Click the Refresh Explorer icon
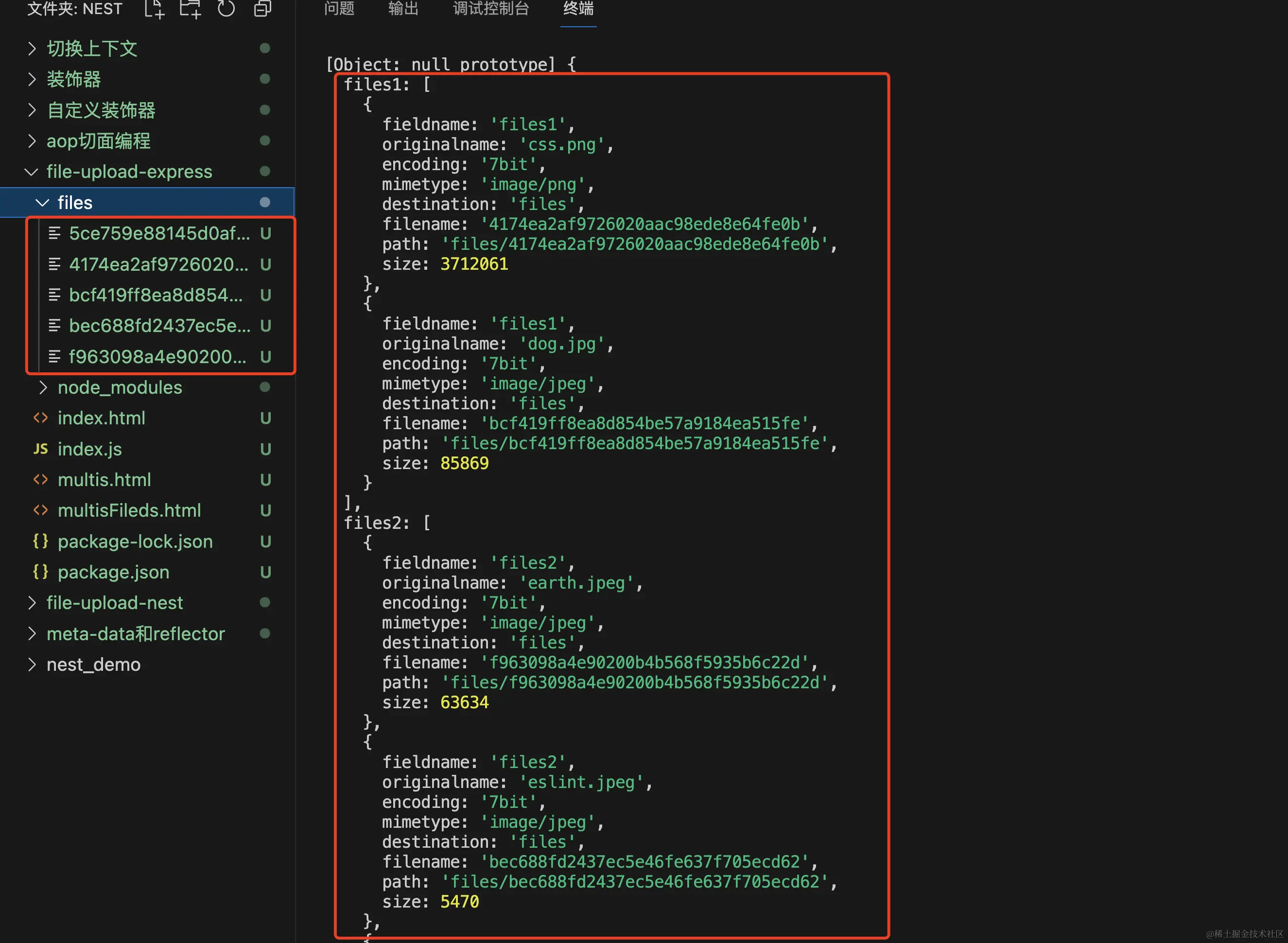The image size is (1288, 943). coord(226,9)
